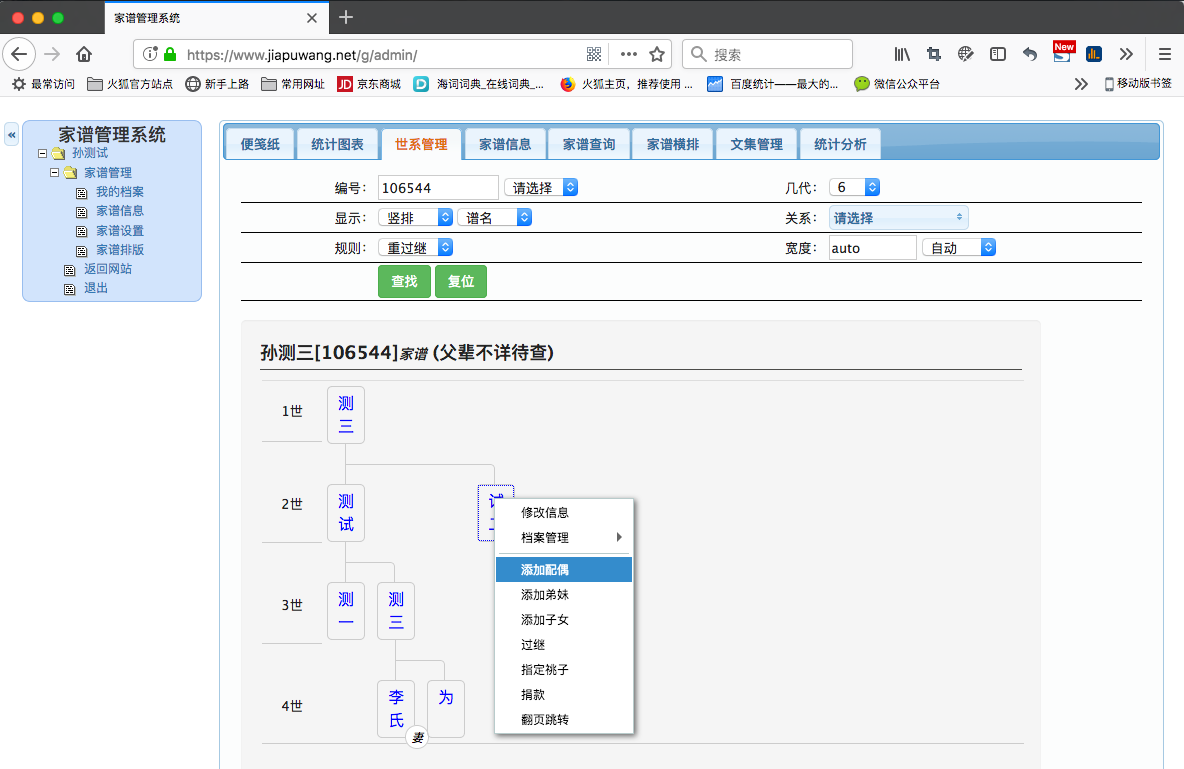Screen dimensions: 1184x769
Task: Switch to the 统计图表 tab
Action: point(338,144)
